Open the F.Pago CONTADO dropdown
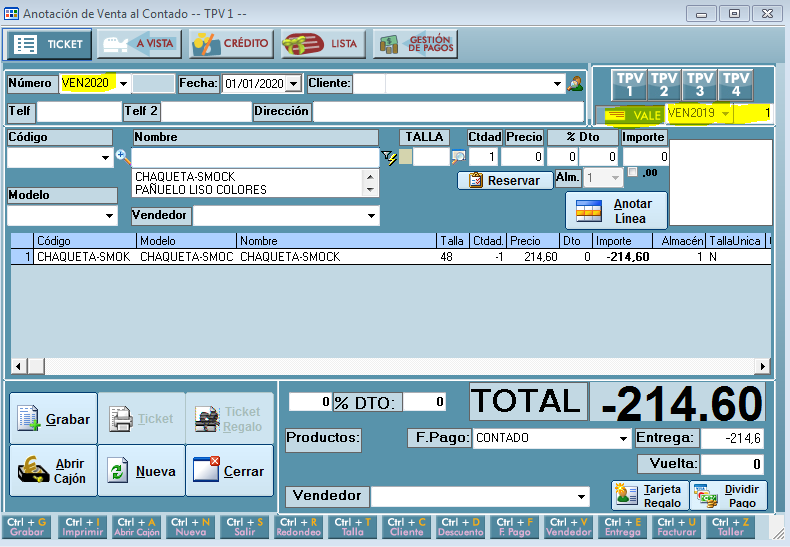The image size is (790, 547). coord(624,438)
